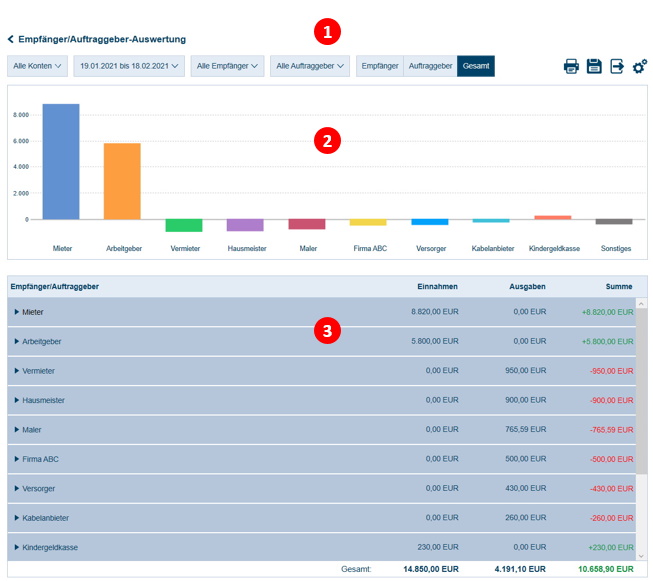Switch view to Auftraggeber
The image size is (653, 581).
pos(430,66)
